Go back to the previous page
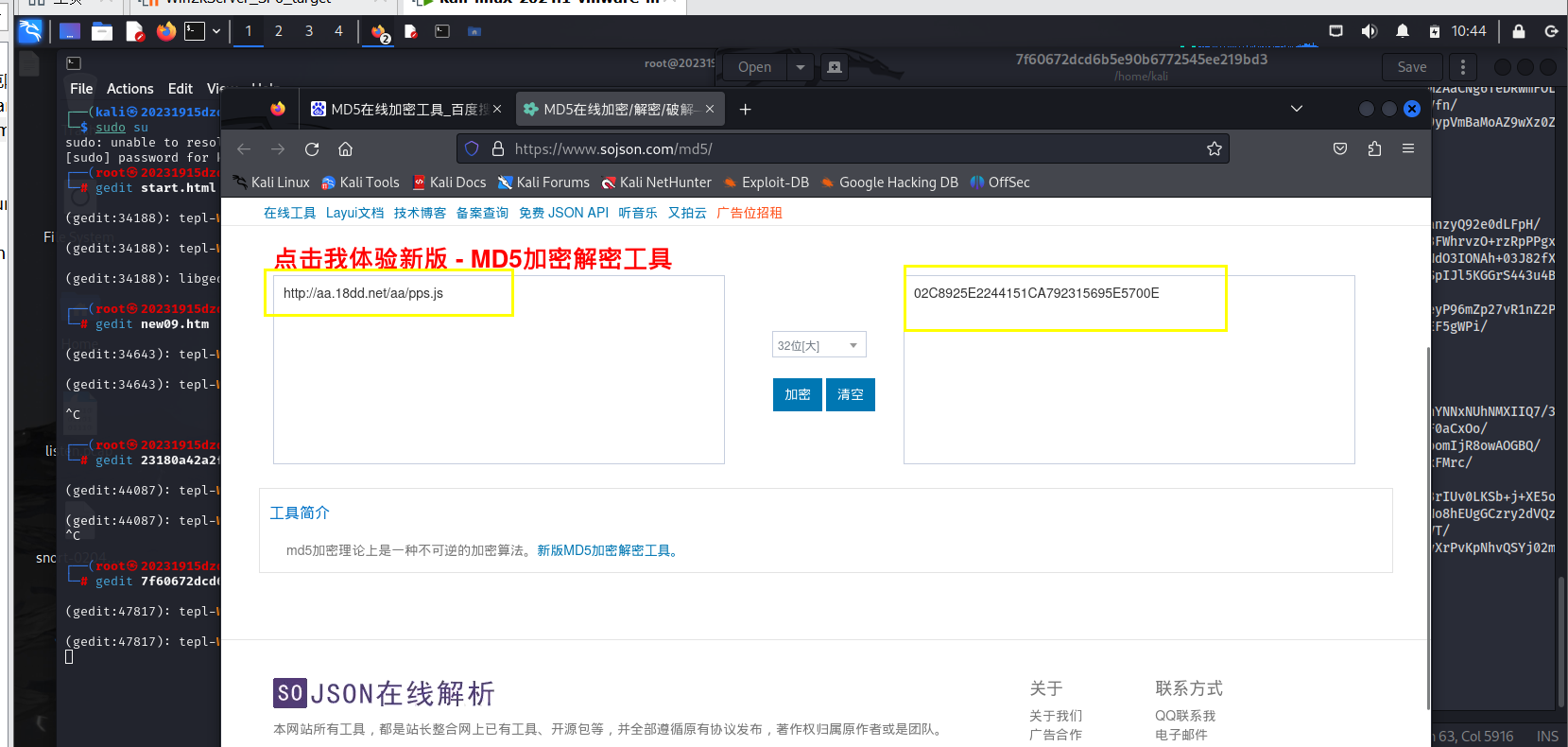The image size is (1568, 747). (x=244, y=148)
